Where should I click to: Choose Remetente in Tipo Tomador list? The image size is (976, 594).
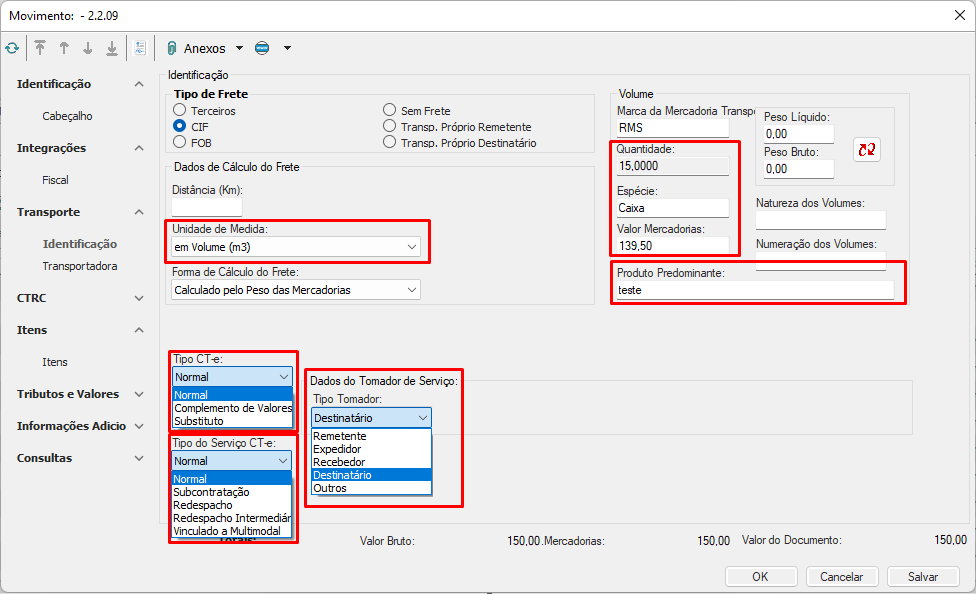pos(340,437)
